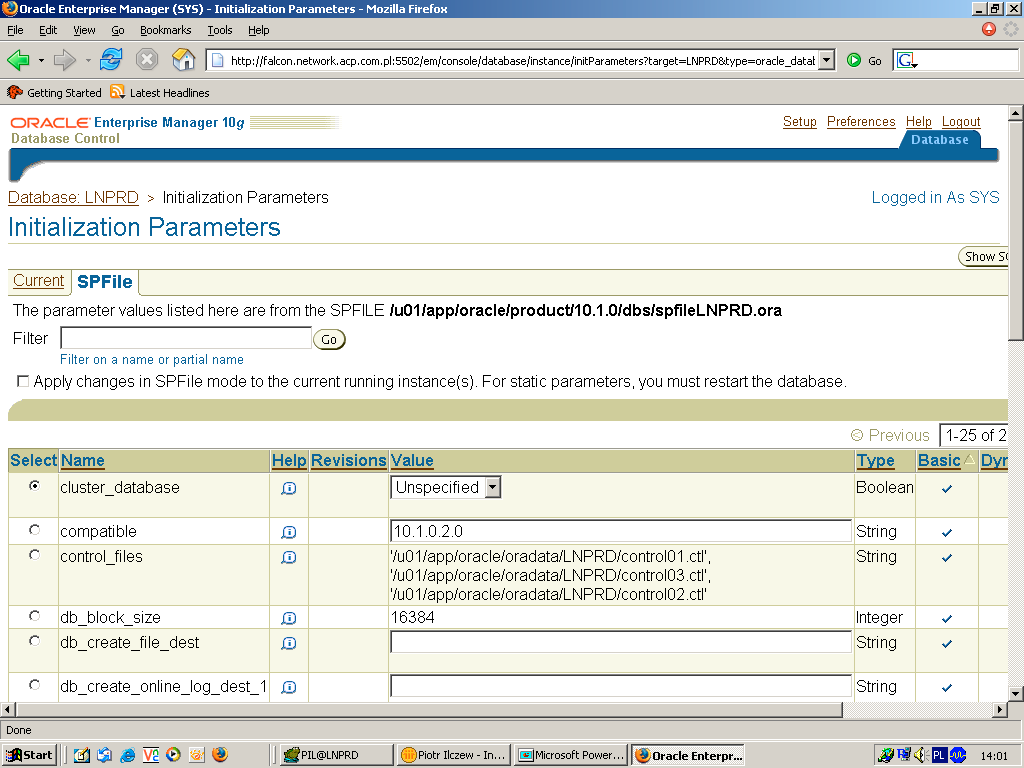Reload the page with the Refresh icon

[x=111, y=59]
